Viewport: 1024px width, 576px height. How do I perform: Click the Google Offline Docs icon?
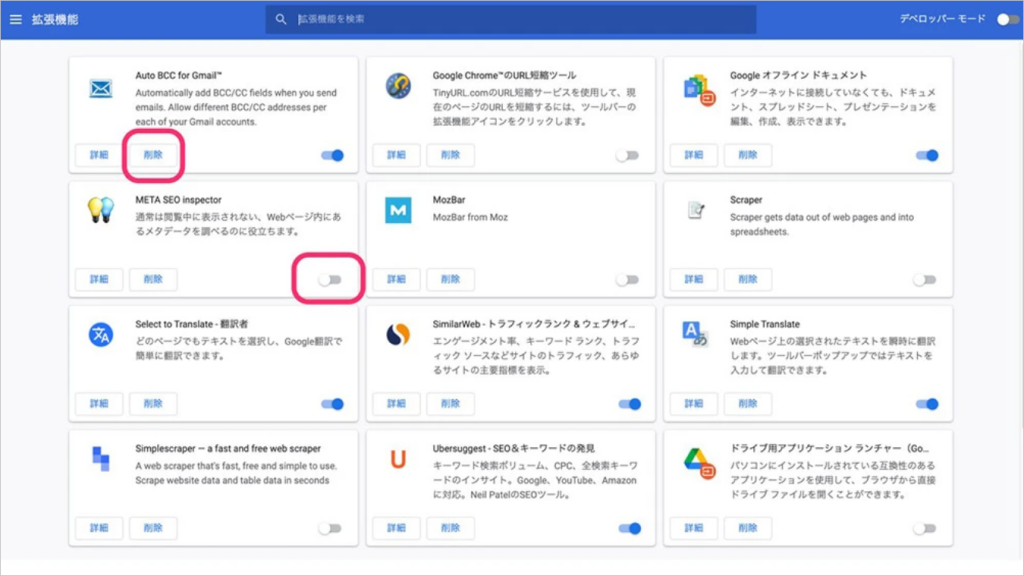tap(699, 89)
